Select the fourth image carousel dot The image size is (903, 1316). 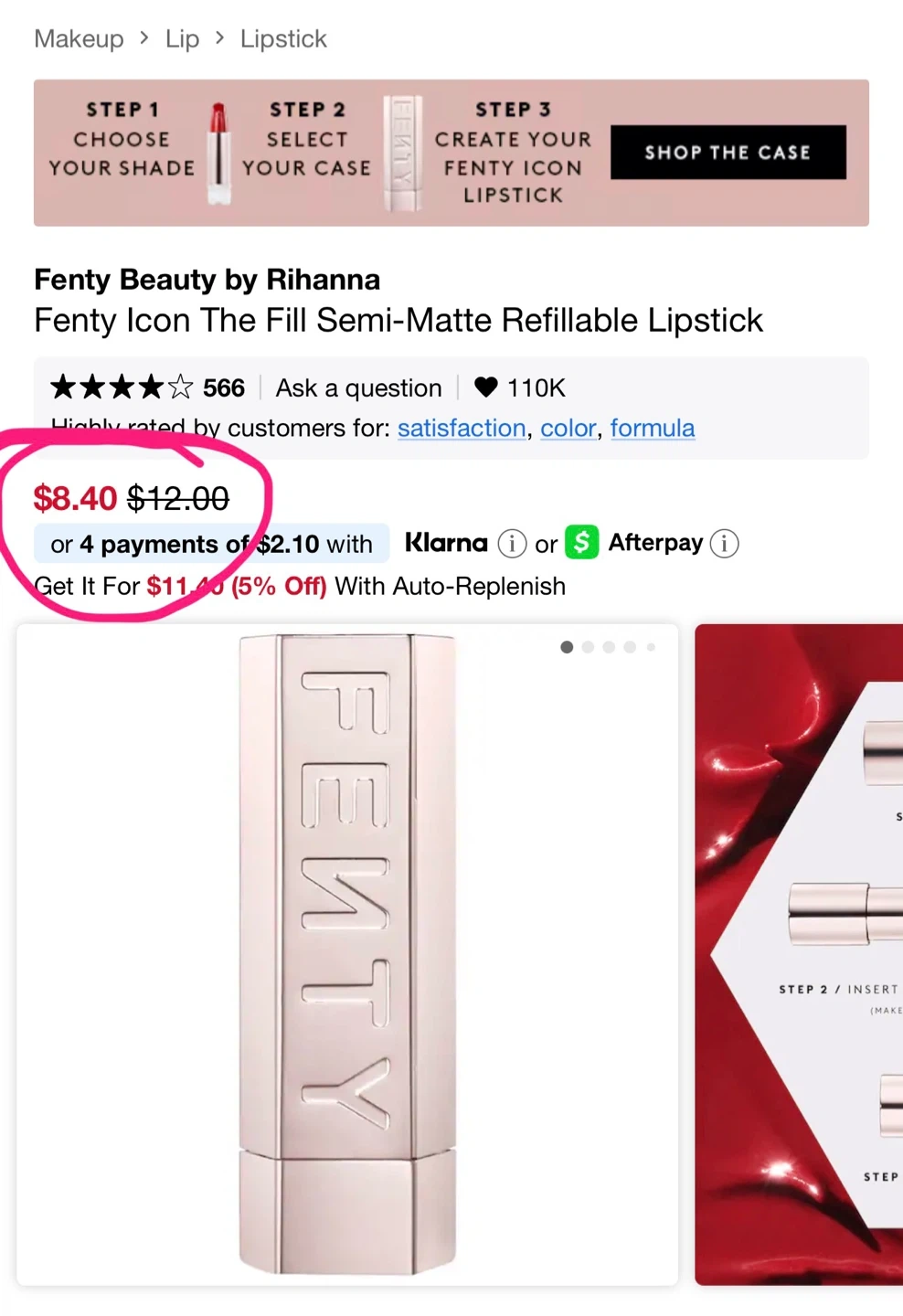coord(630,647)
